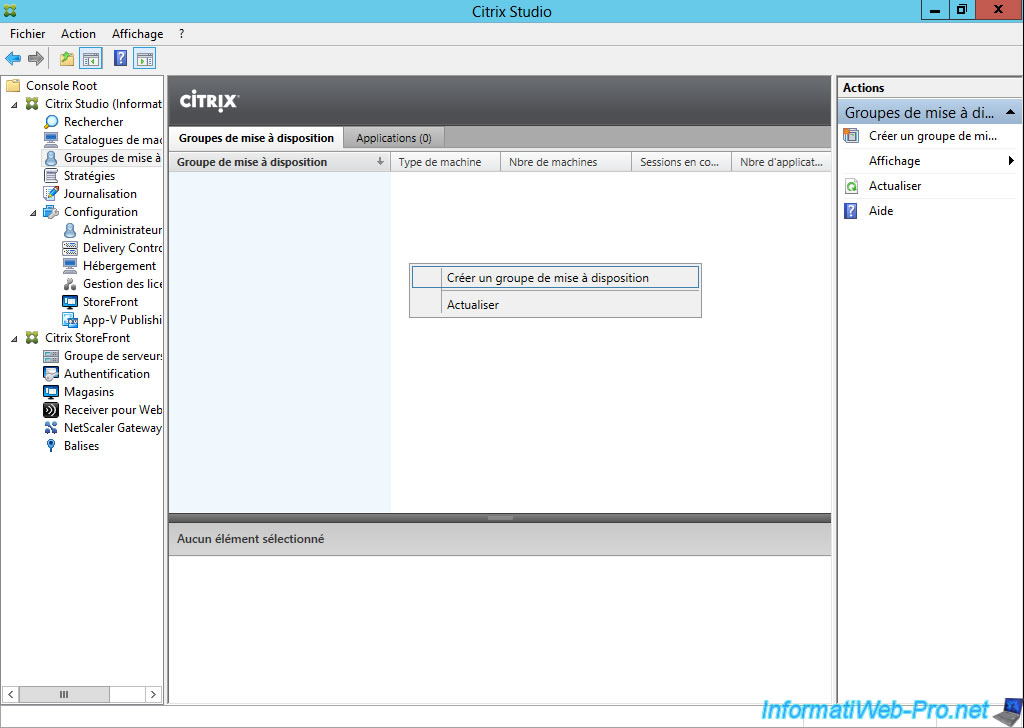Click Créer un groupe de mi... action link
The height and width of the screenshot is (728, 1024).
point(933,136)
